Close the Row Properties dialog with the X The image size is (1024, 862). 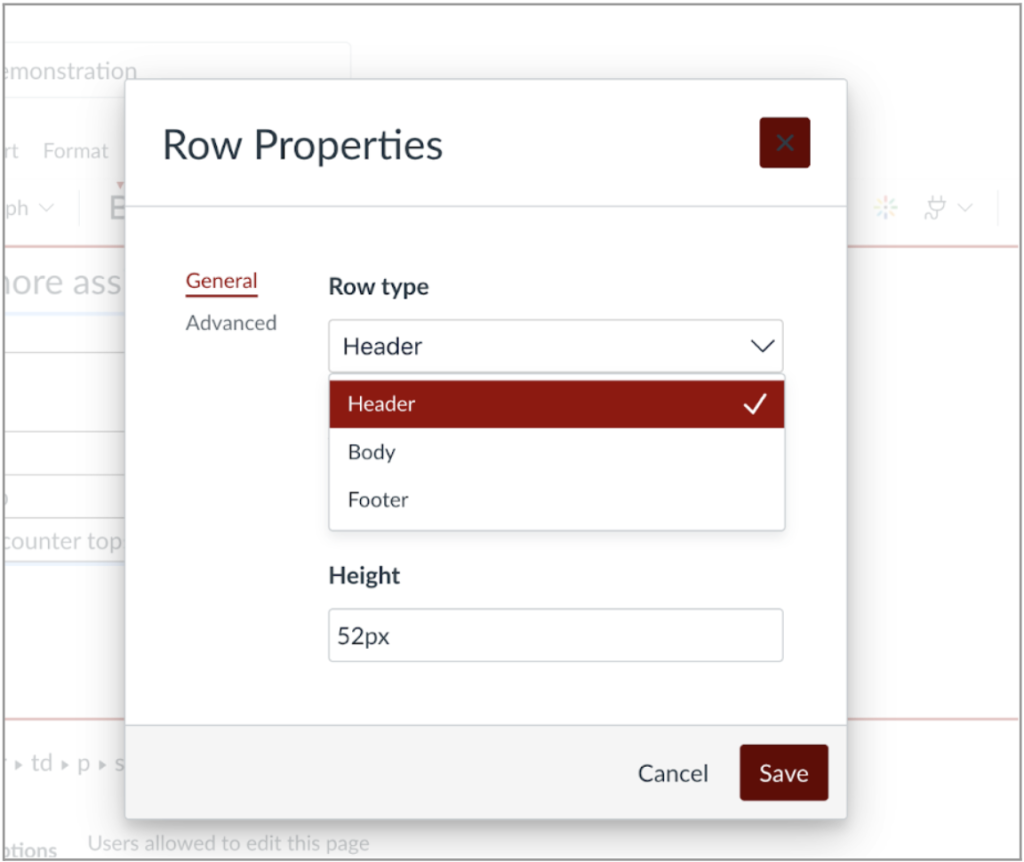coord(784,142)
